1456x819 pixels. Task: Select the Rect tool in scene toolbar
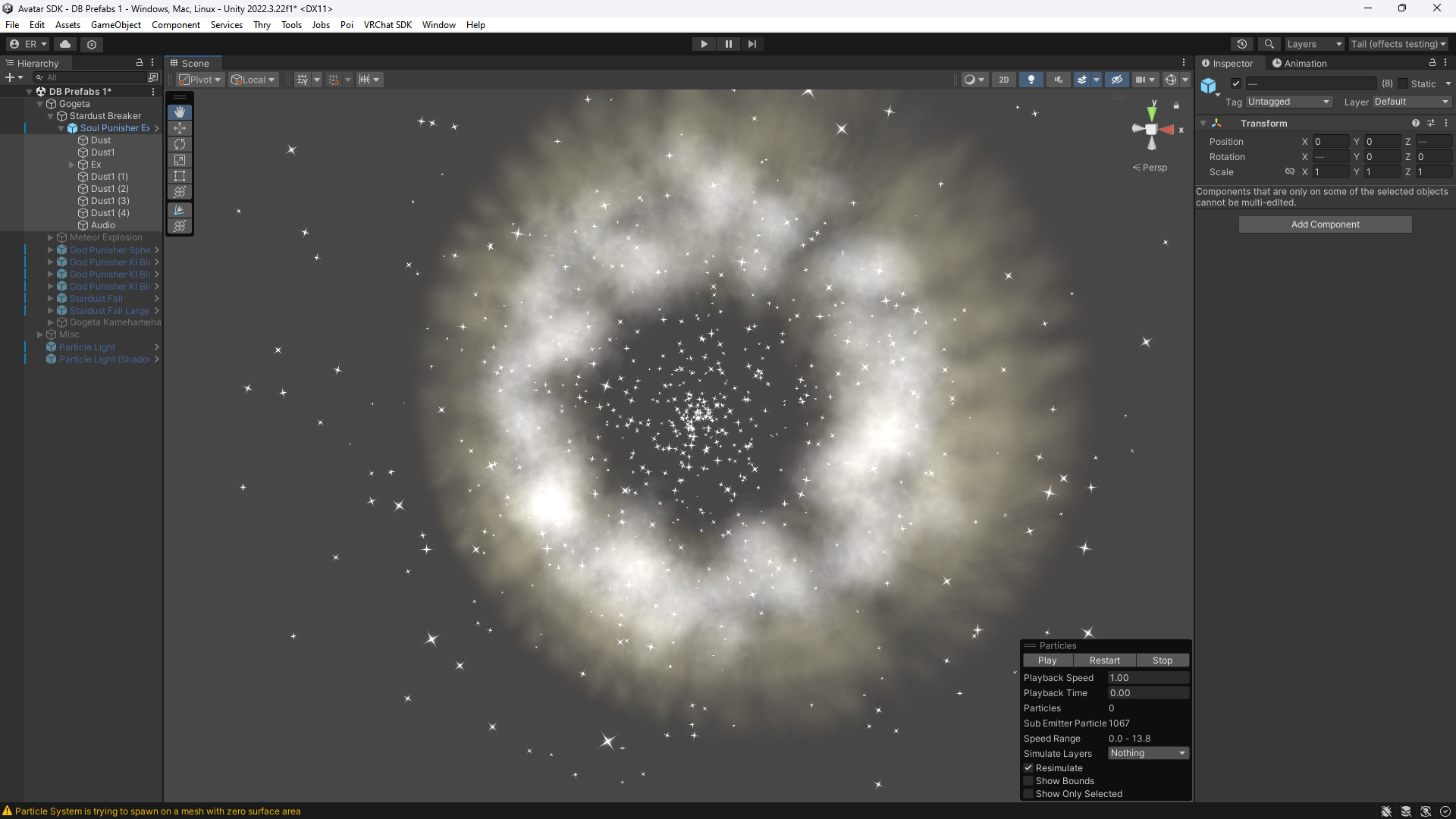[180, 176]
